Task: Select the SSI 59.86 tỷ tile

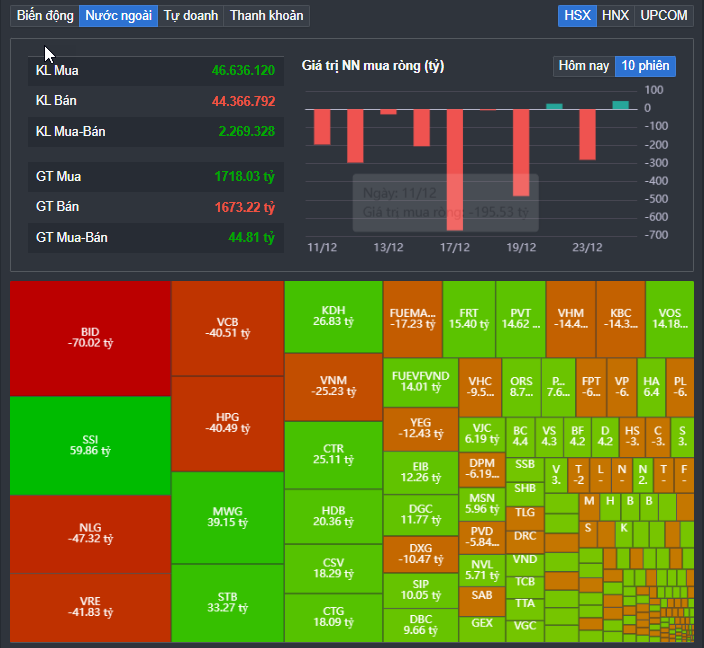Action: pyautogui.click(x=90, y=445)
